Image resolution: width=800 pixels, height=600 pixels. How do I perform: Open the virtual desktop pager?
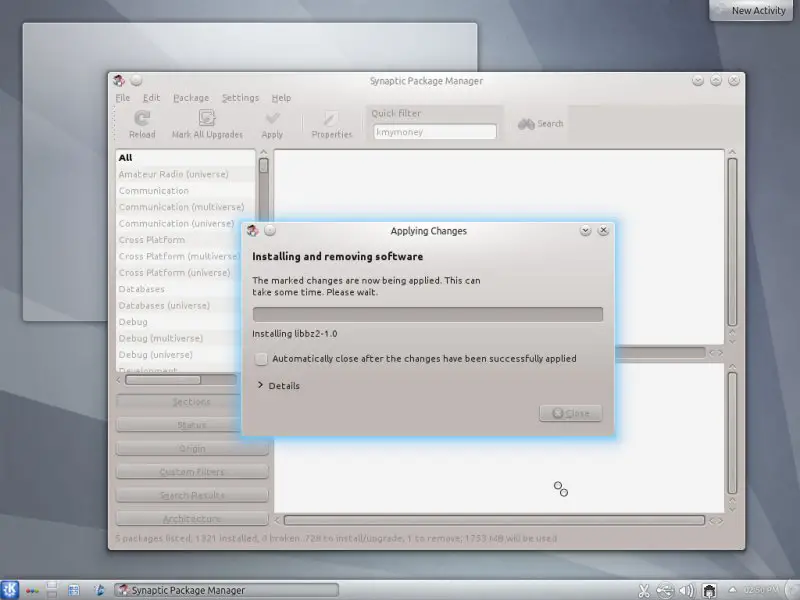coord(52,590)
